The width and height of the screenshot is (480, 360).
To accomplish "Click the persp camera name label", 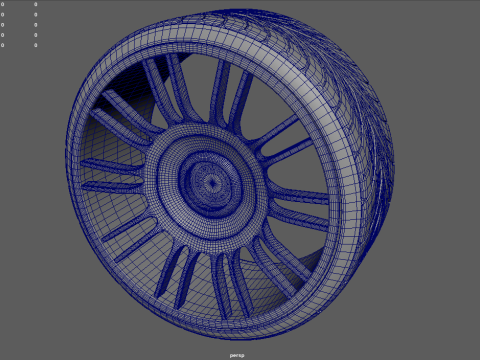I will 237,355.
